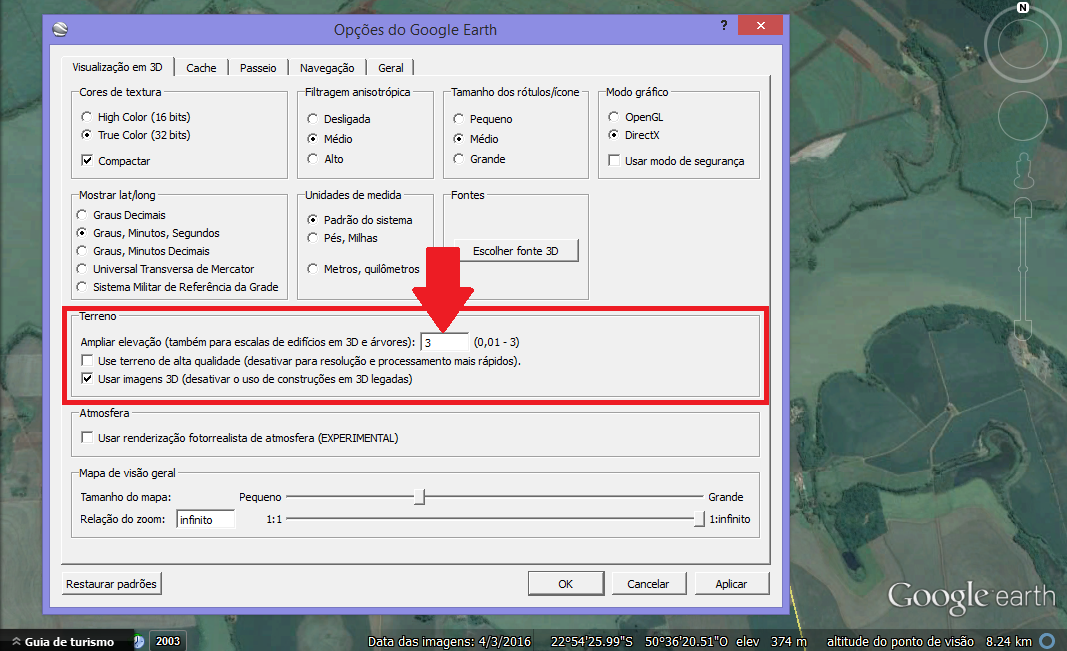1067x651 pixels.
Task: Click the Cancelar button
Action: point(649,584)
